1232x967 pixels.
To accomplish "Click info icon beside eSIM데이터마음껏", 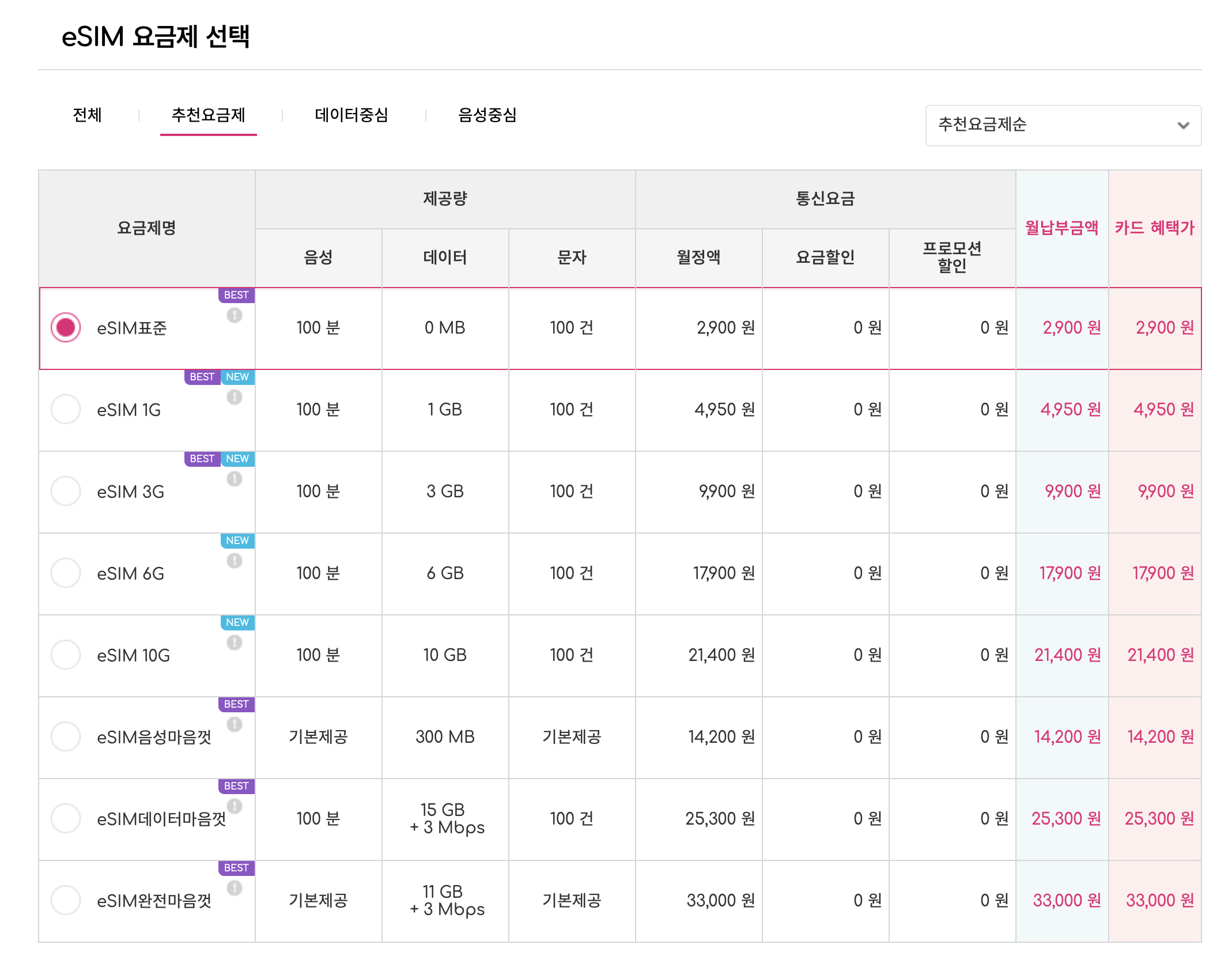I will click(234, 806).
